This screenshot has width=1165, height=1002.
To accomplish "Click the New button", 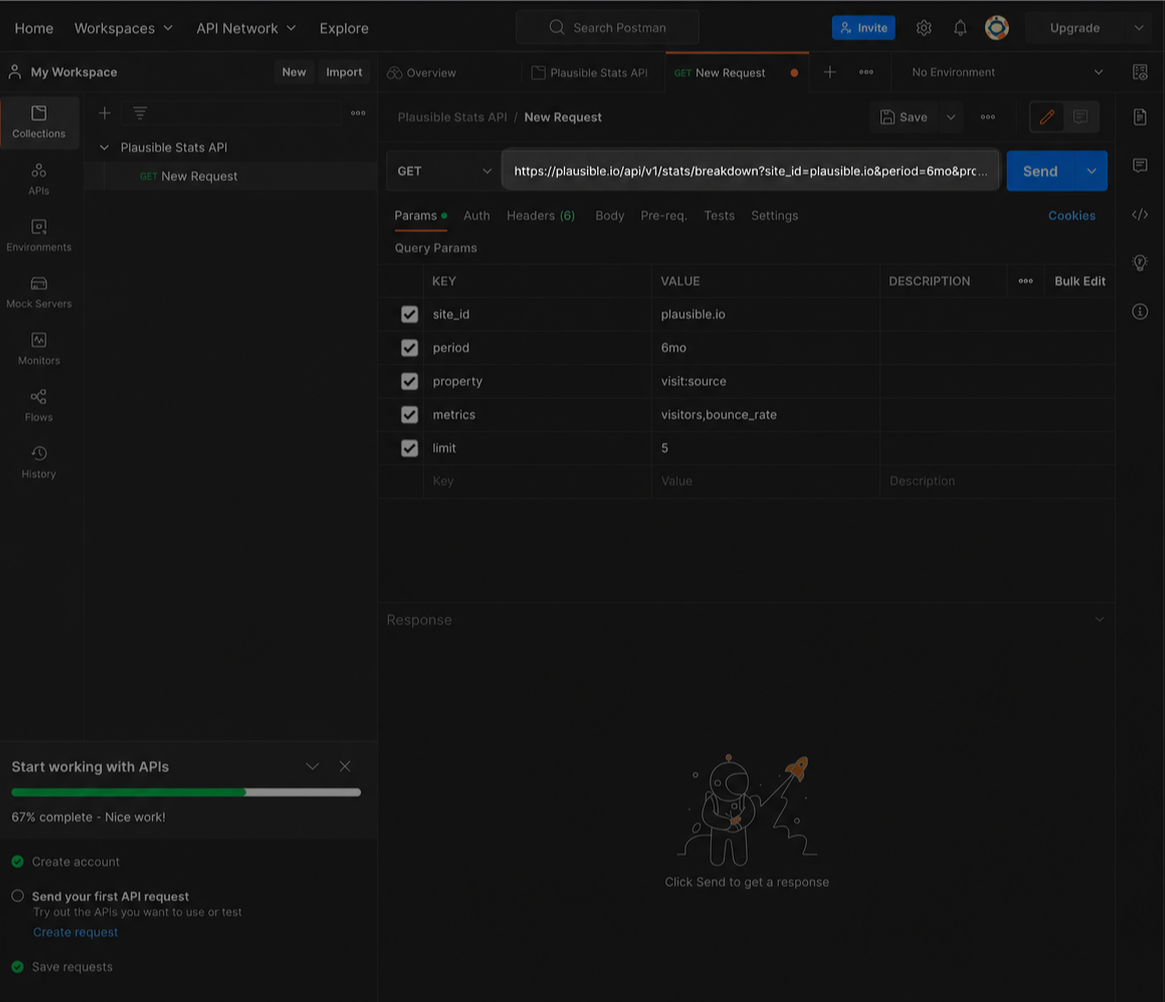I will pyautogui.click(x=293, y=72).
